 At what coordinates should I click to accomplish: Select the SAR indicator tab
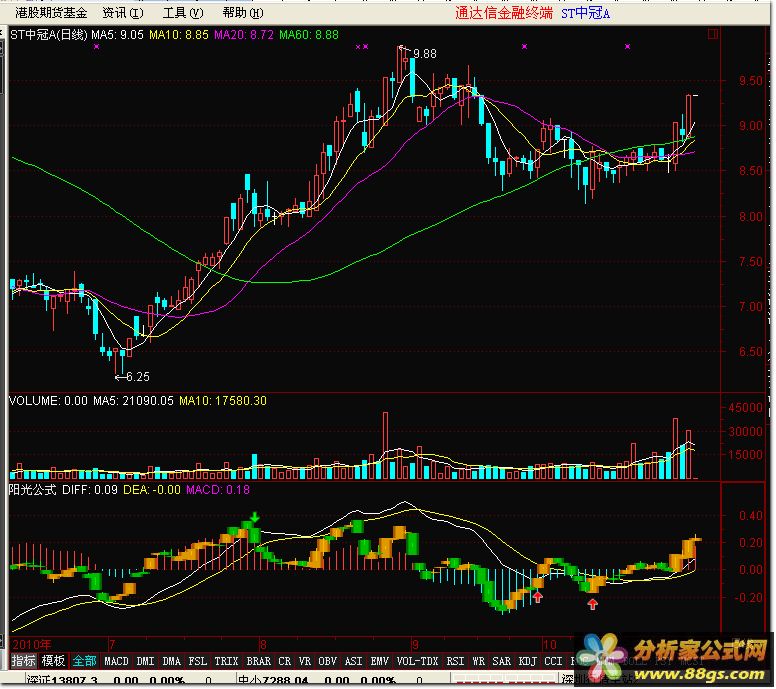(501, 661)
